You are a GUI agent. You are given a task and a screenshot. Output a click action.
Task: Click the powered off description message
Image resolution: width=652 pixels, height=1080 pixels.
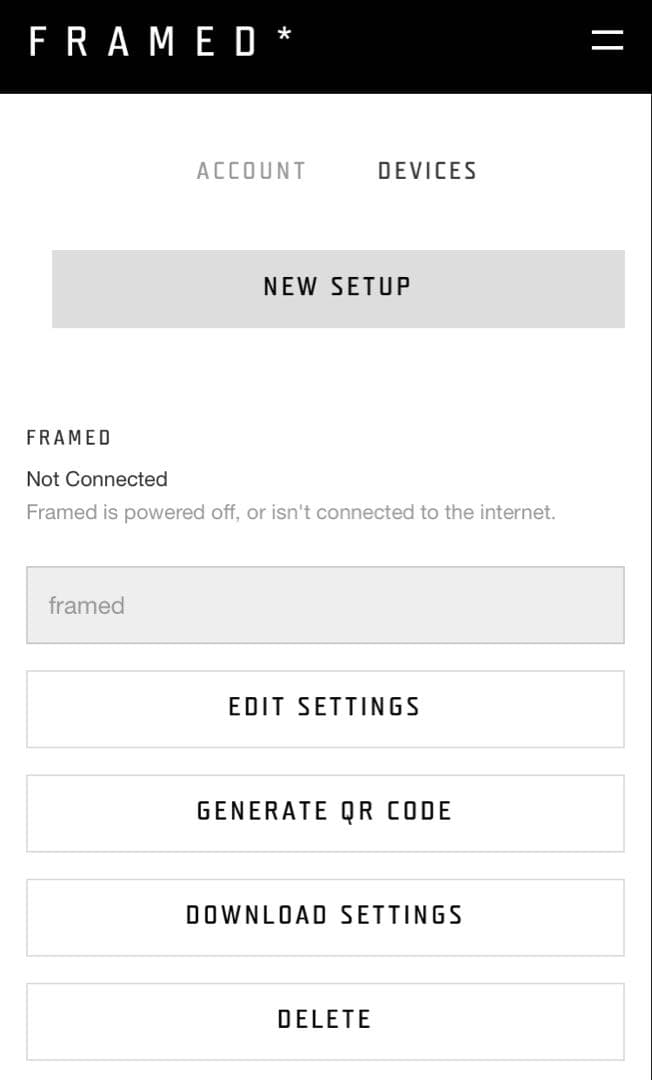pyautogui.click(x=290, y=512)
